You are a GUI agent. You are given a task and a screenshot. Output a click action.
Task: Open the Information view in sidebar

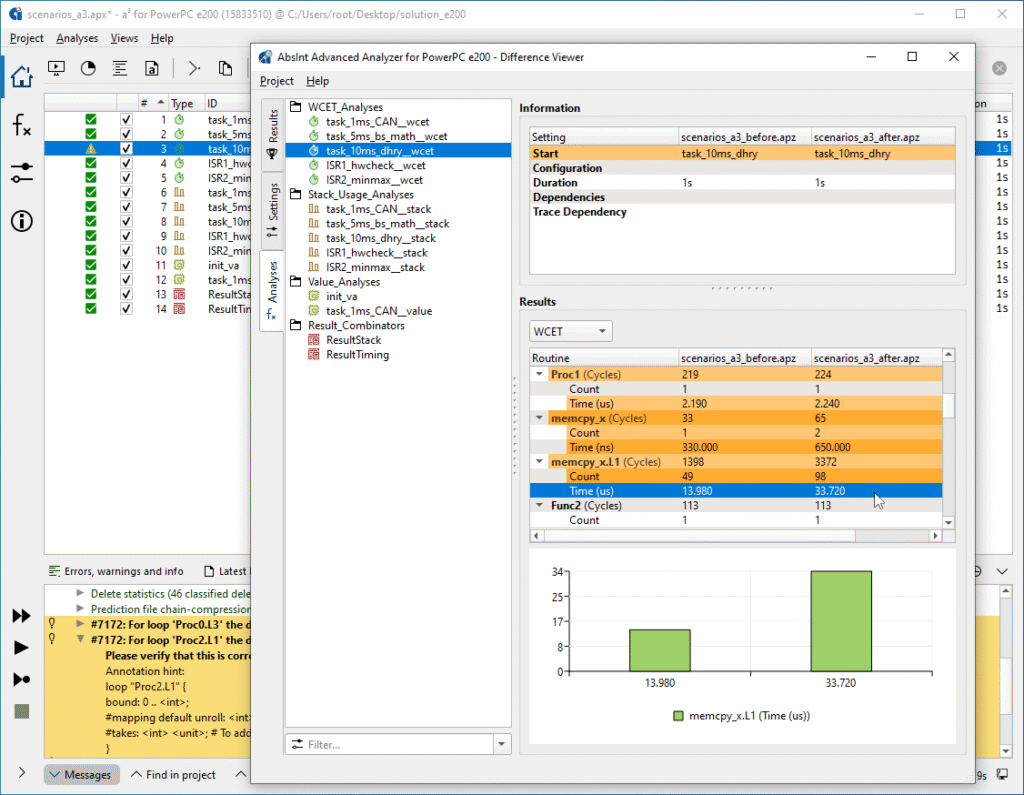[22, 221]
